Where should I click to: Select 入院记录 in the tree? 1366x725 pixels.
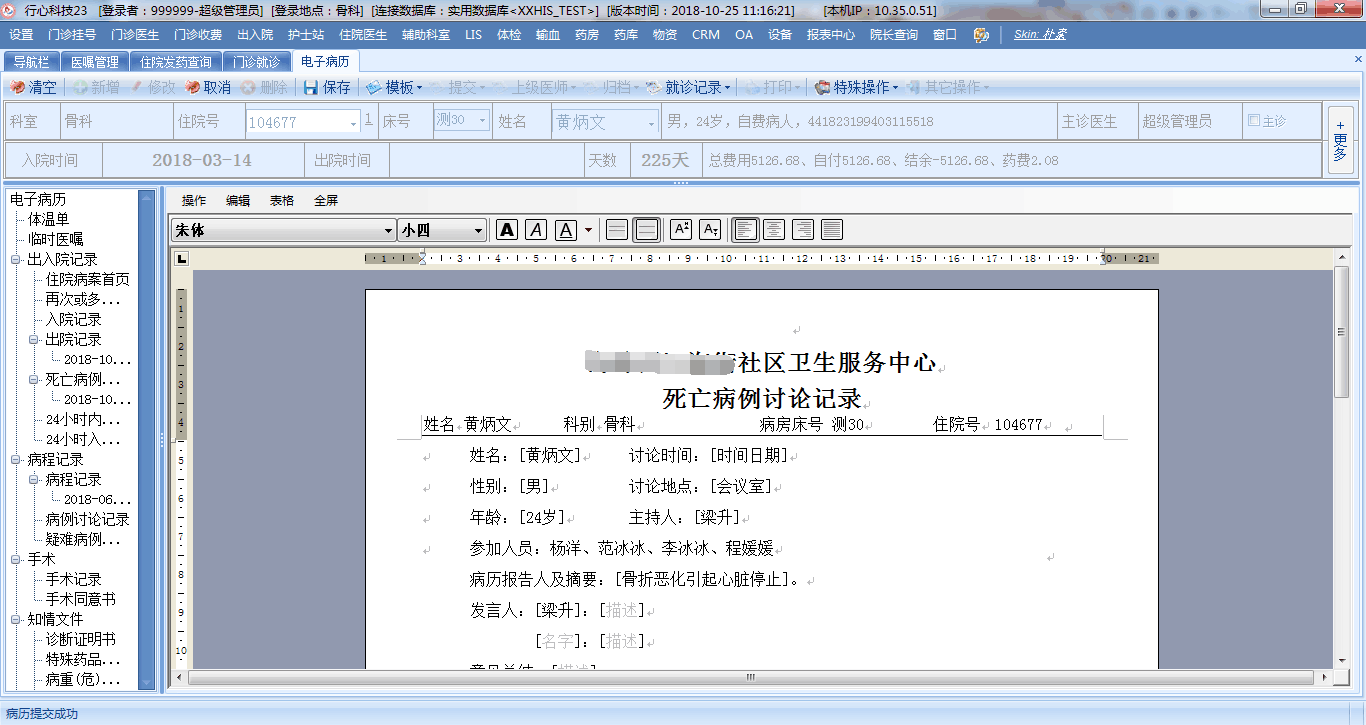[x=73, y=319]
